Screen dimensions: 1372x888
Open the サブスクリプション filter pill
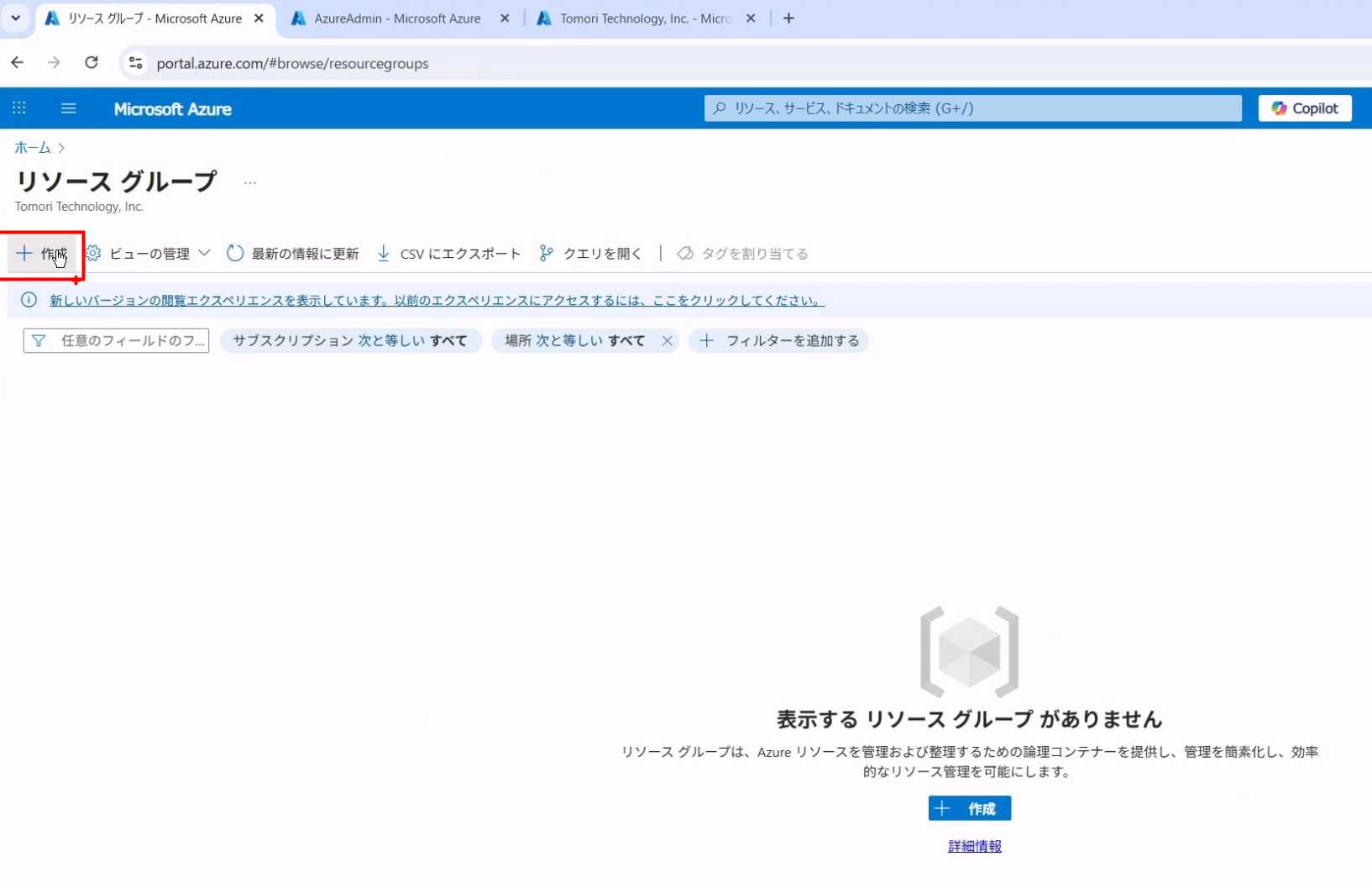[x=350, y=341]
